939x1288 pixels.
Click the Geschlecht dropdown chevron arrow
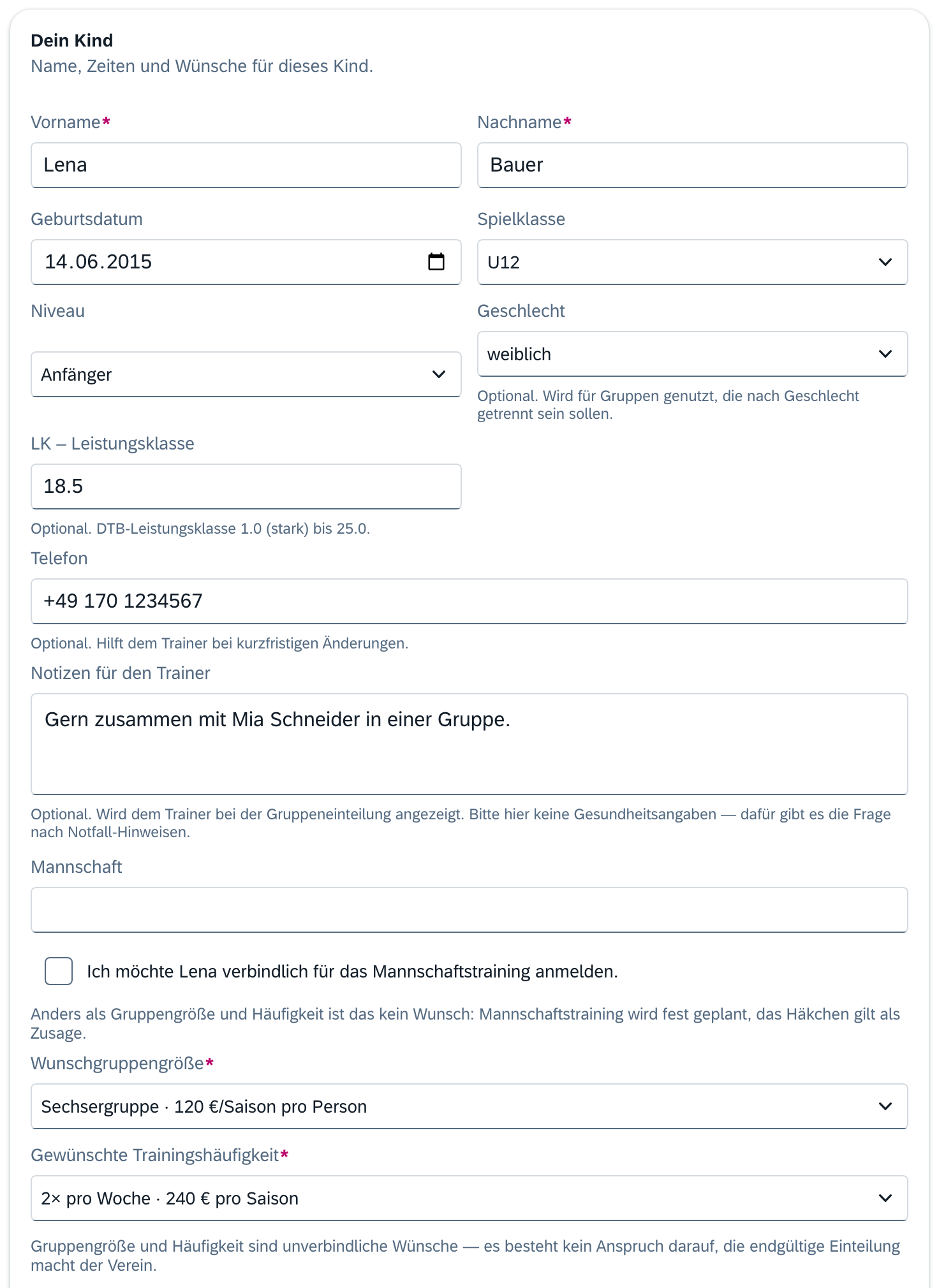pos(885,354)
